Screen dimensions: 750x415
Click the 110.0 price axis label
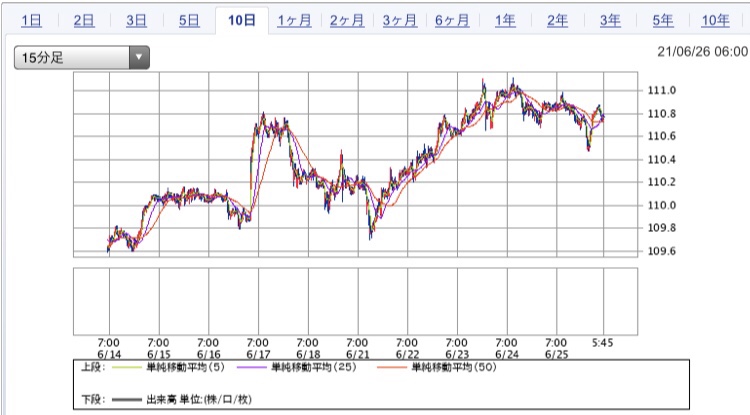pyautogui.click(x=662, y=206)
